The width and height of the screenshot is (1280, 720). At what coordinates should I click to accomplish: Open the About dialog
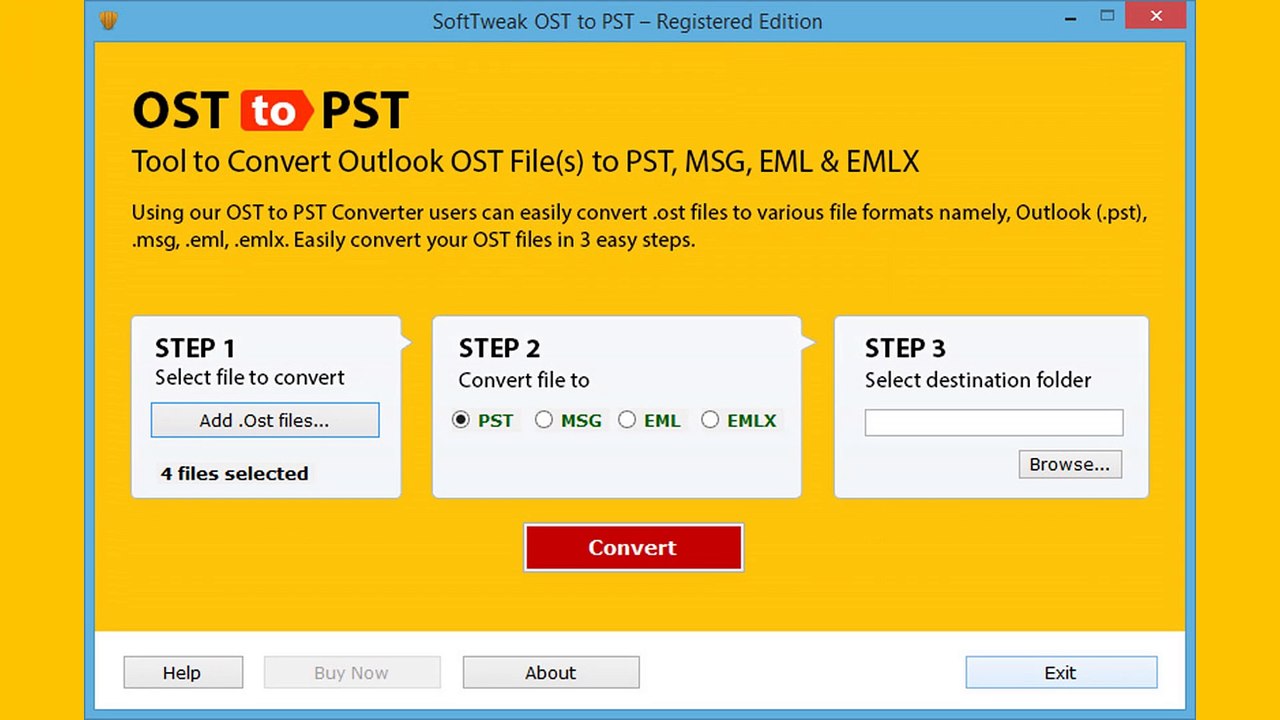tap(551, 673)
